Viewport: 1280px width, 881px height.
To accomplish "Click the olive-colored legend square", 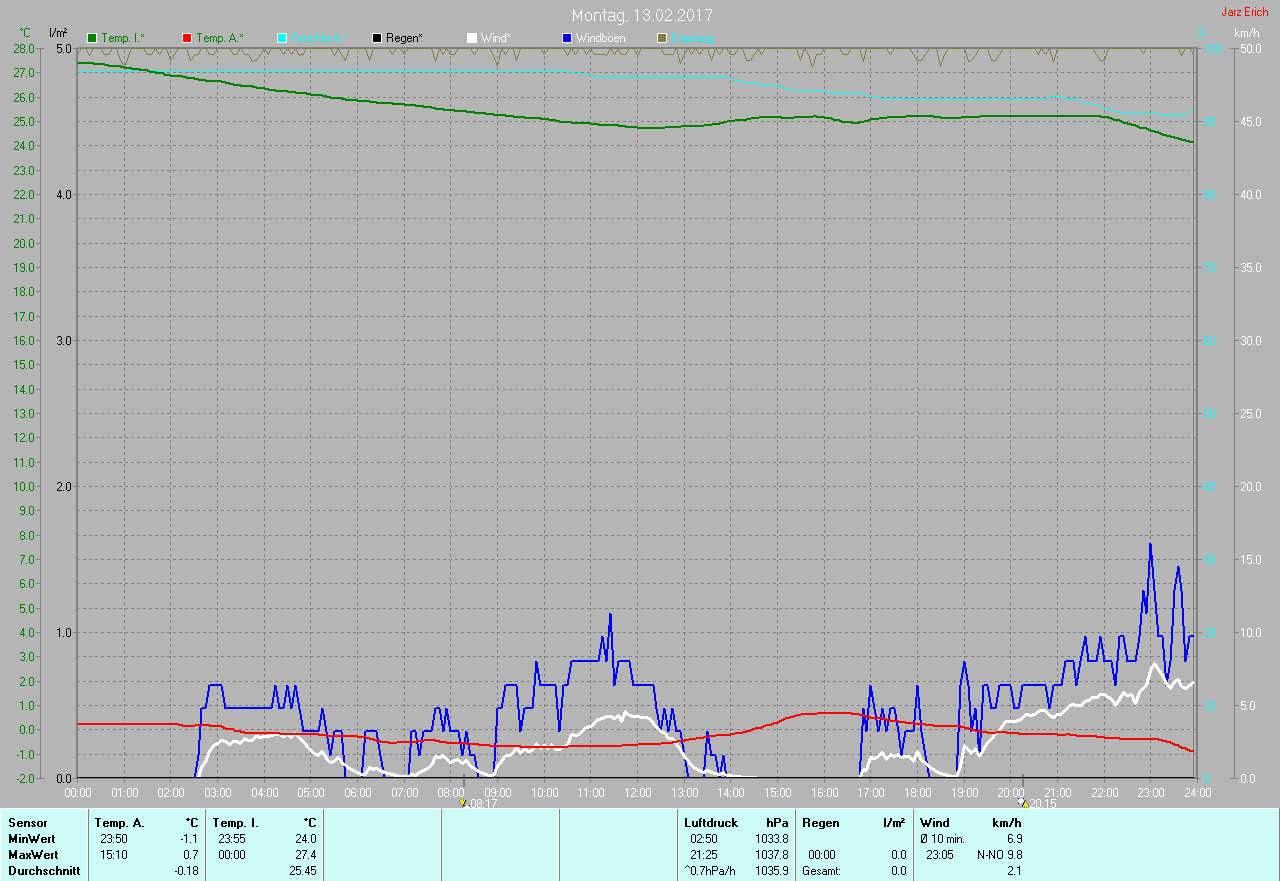I will tap(662, 38).
